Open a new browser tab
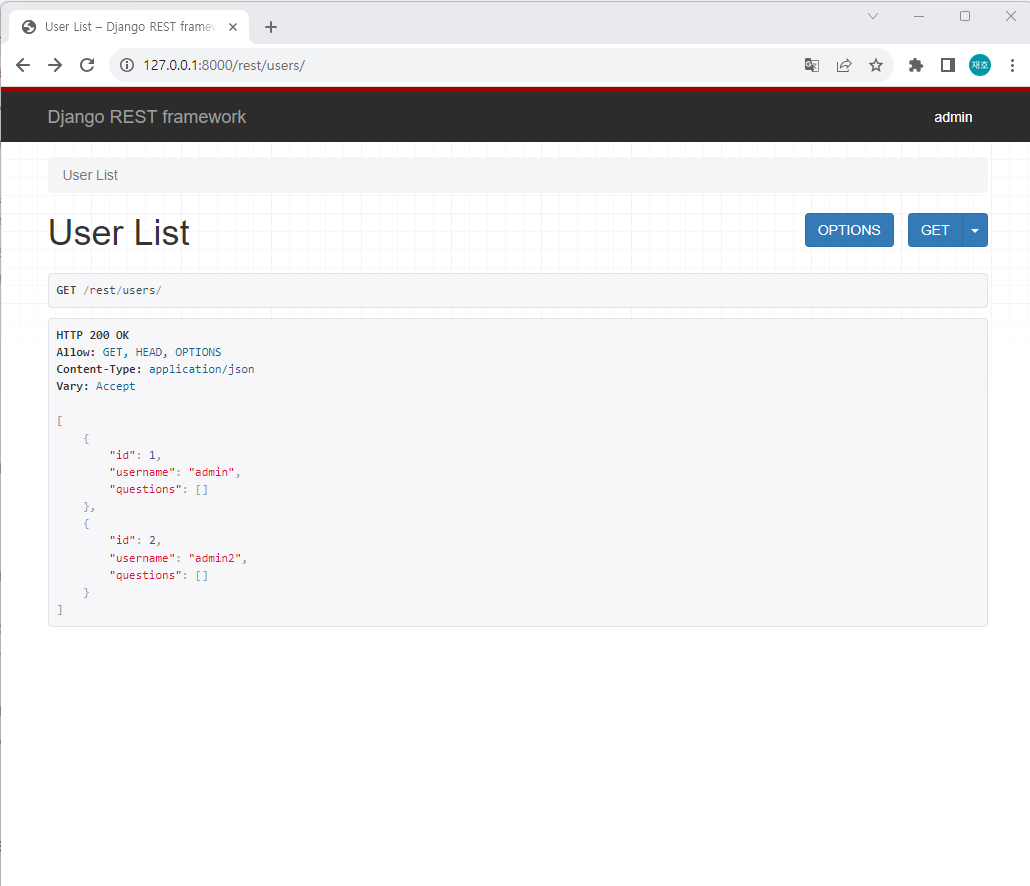The width and height of the screenshot is (1030, 886). 271,27
